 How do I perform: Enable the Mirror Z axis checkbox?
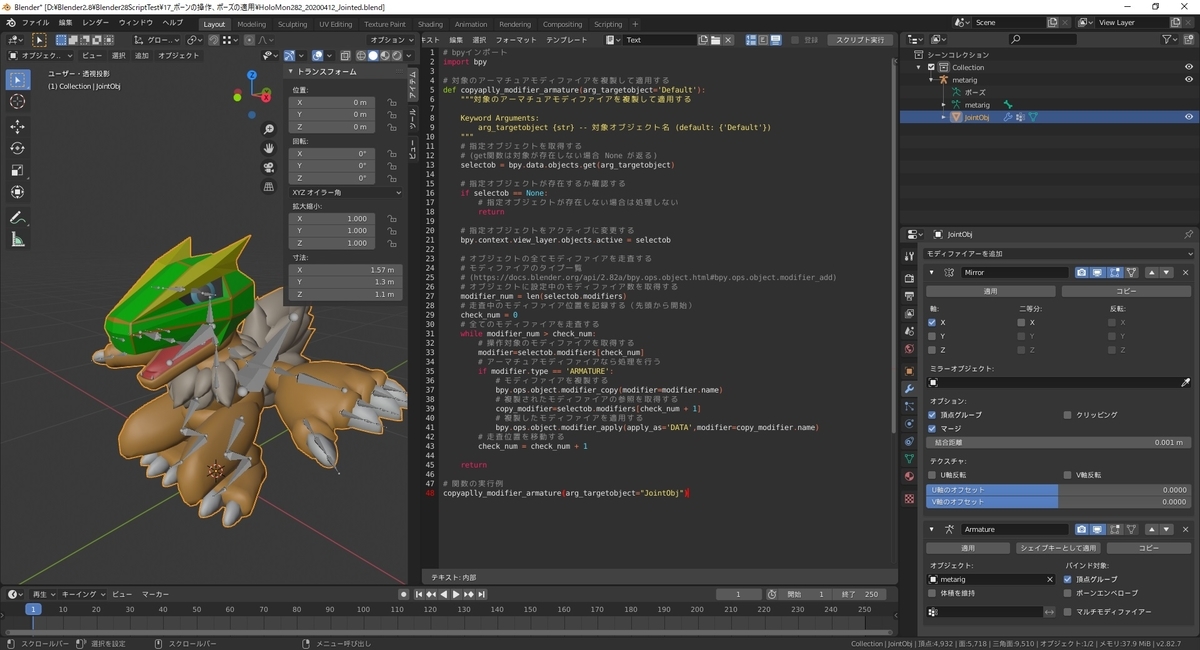click(x=932, y=350)
